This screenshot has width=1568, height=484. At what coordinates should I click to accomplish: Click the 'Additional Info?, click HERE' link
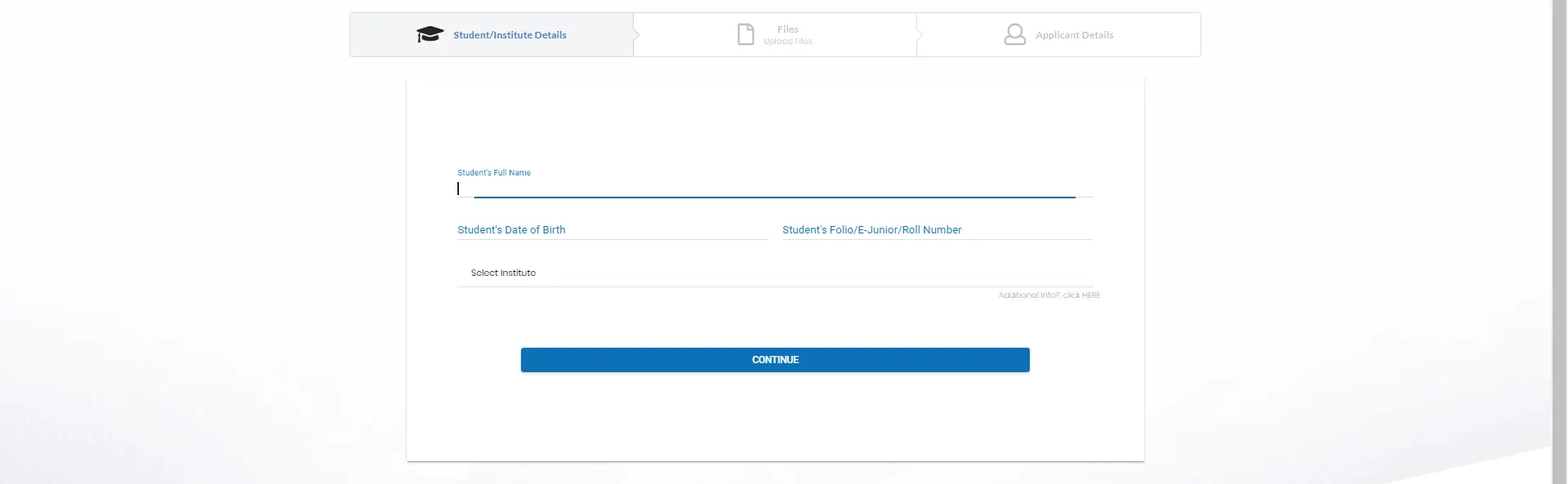coord(1049,295)
